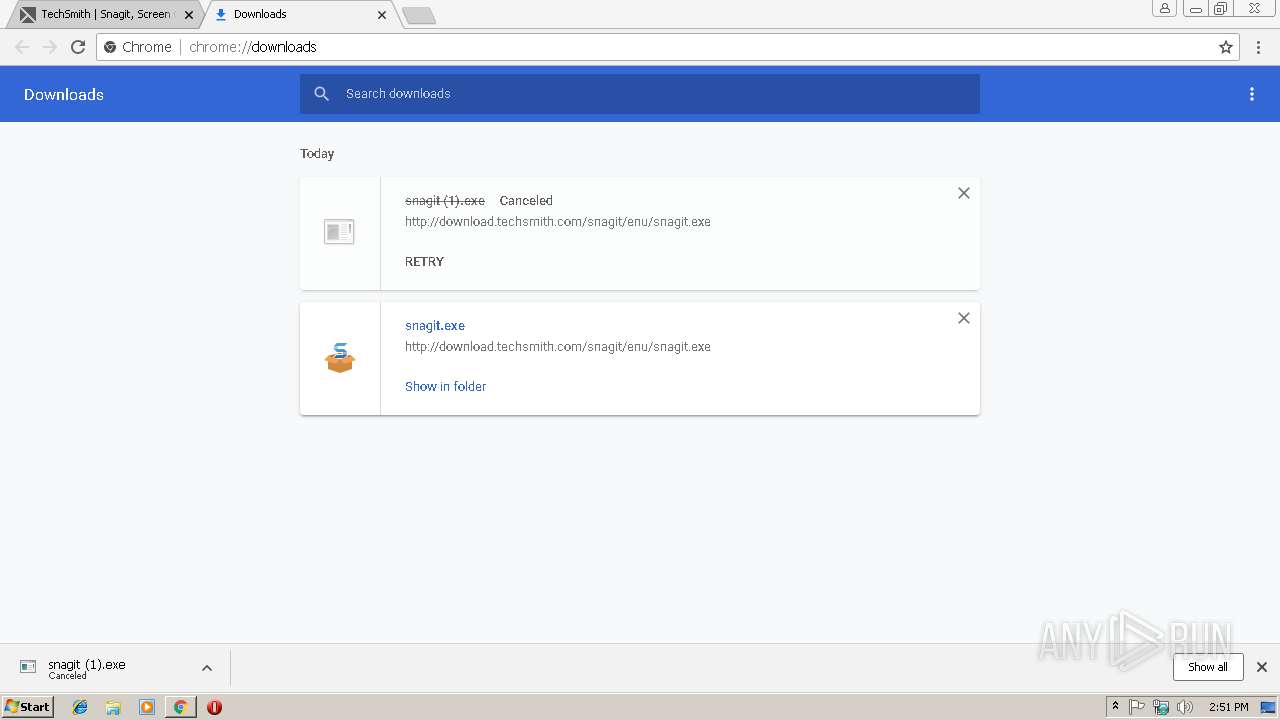Remove snagit.exe entry from list
The image size is (1280, 720).
(x=964, y=318)
